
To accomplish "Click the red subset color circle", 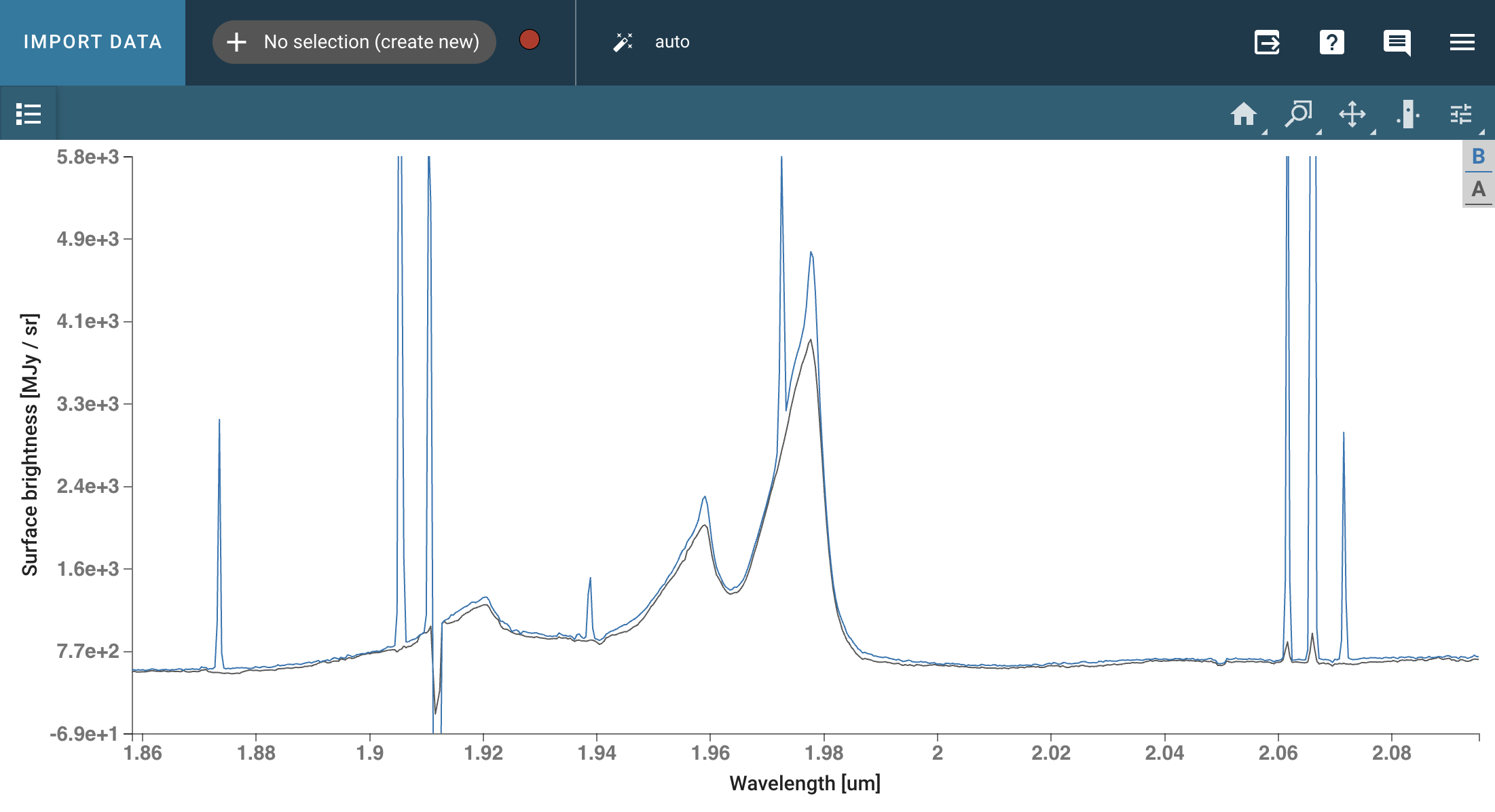I will pyautogui.click(x=529, y=40).
